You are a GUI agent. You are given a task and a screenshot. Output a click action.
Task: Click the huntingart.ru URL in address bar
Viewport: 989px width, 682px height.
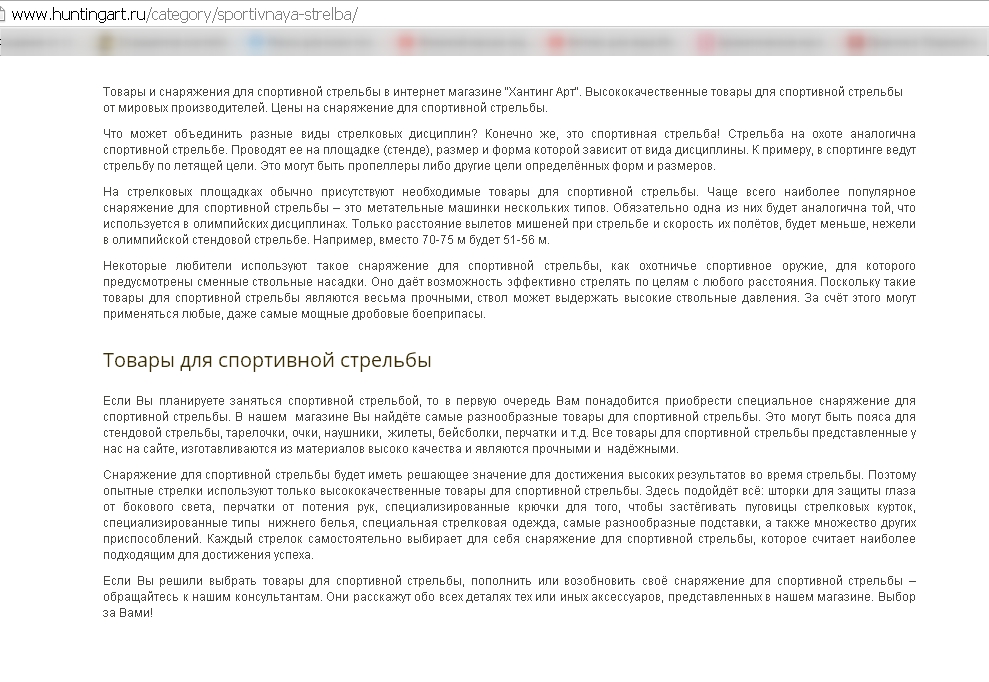coord(184,15)
